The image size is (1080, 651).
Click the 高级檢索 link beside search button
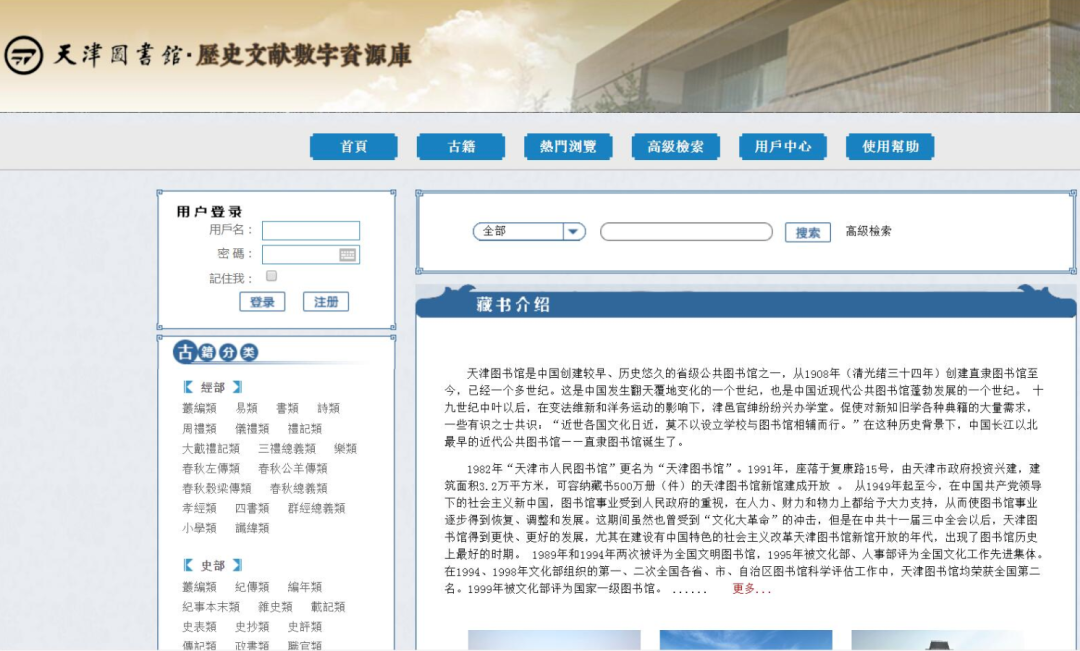[868, 231]
